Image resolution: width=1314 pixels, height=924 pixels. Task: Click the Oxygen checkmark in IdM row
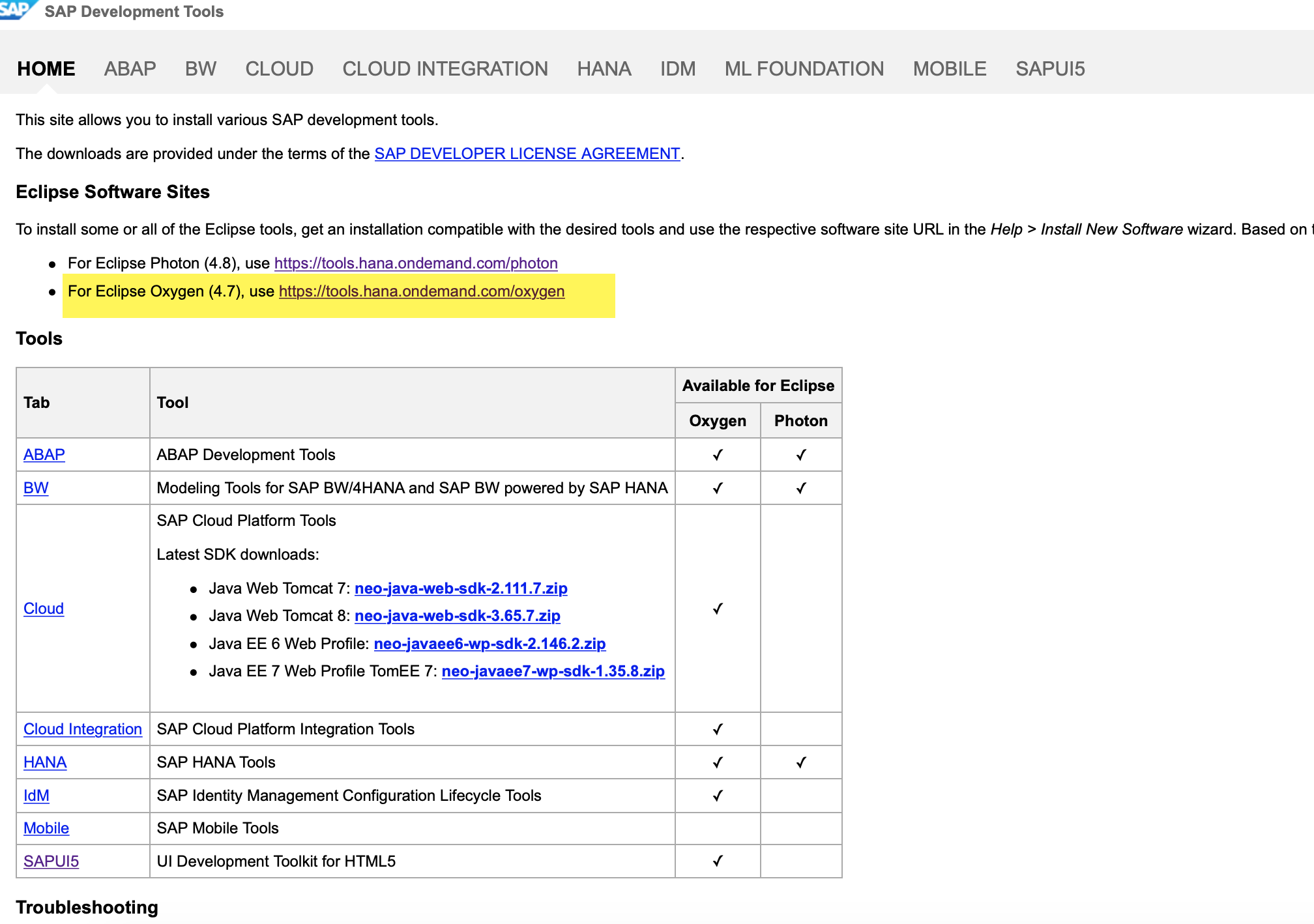(x=718, y=796)
